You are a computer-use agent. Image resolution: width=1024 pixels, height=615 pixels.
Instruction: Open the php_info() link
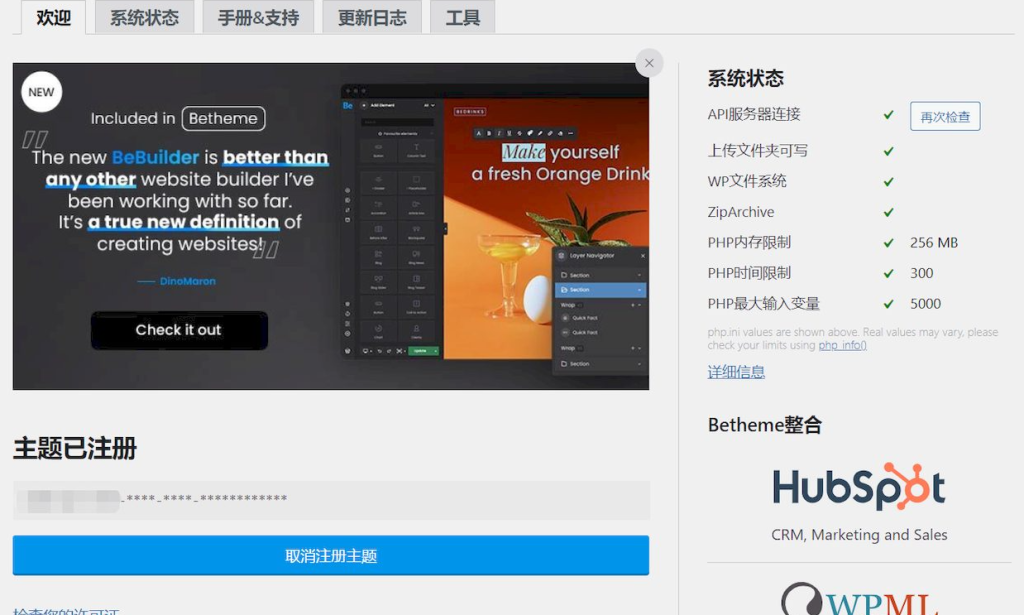coord(842,346)
